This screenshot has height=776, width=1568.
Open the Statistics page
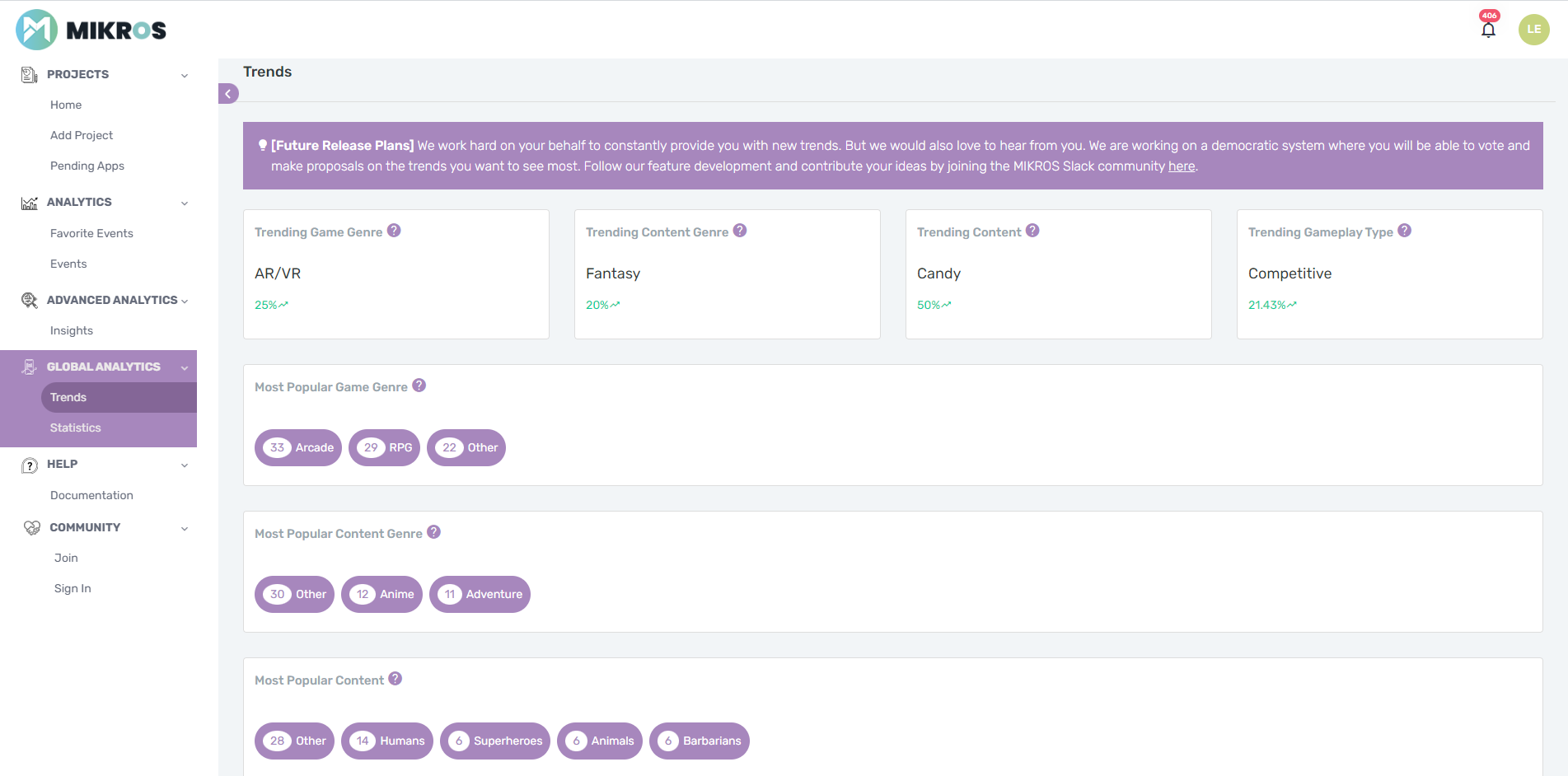click(x=75, y=427)
